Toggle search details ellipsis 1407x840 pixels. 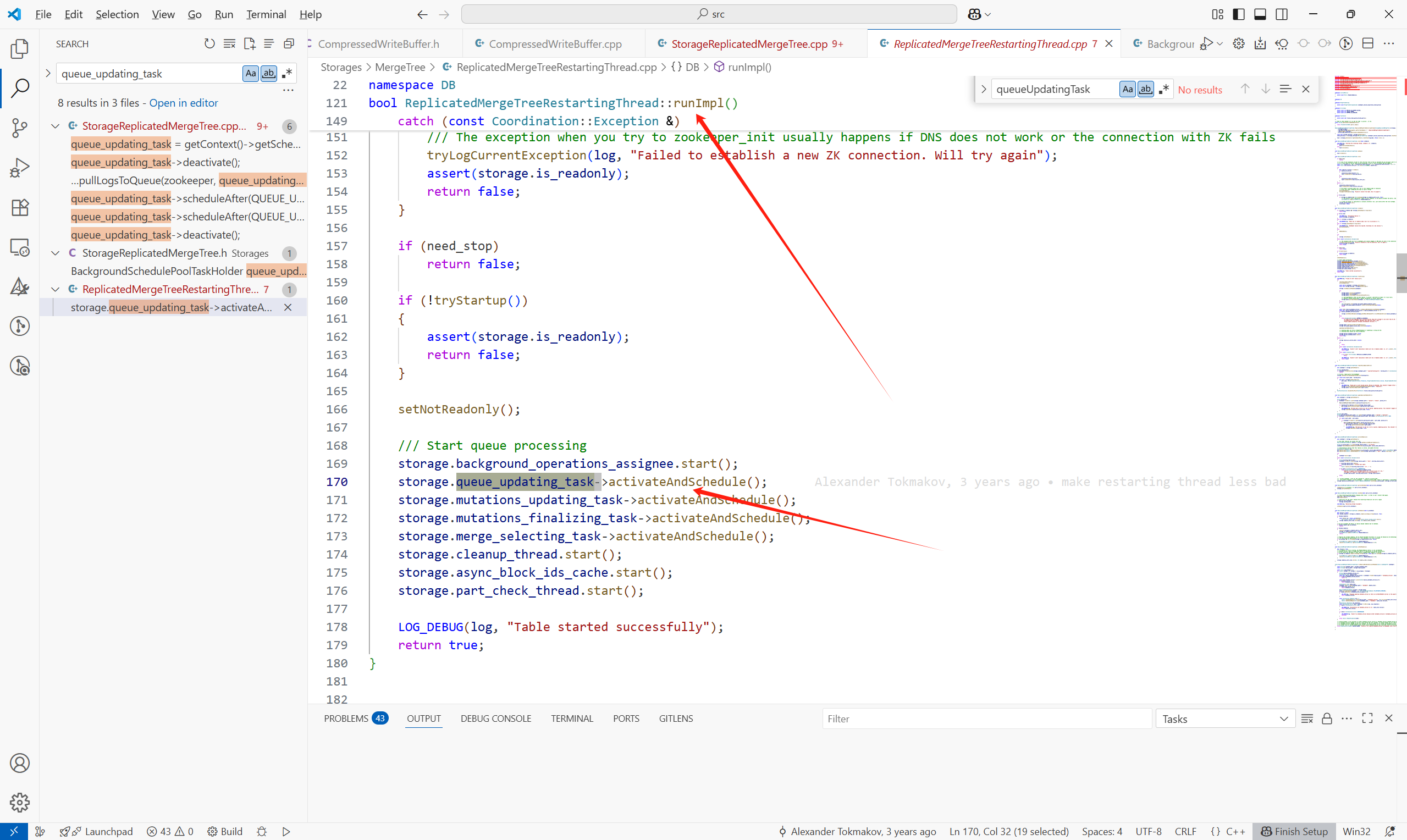click(288, 90)
